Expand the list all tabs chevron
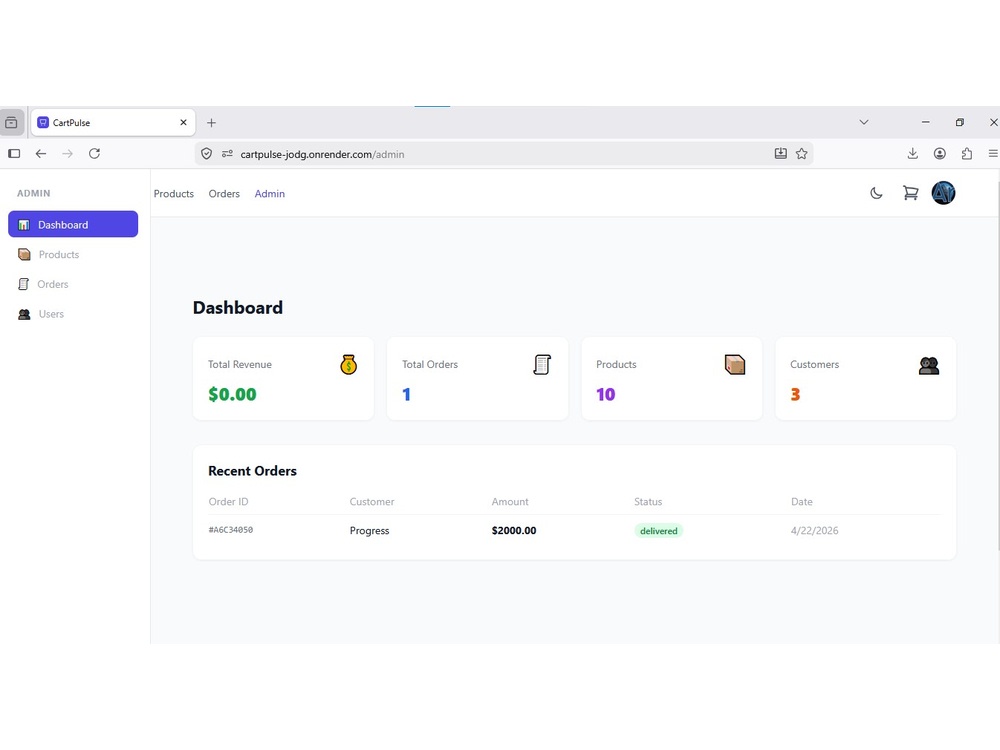 coord(864,122)
